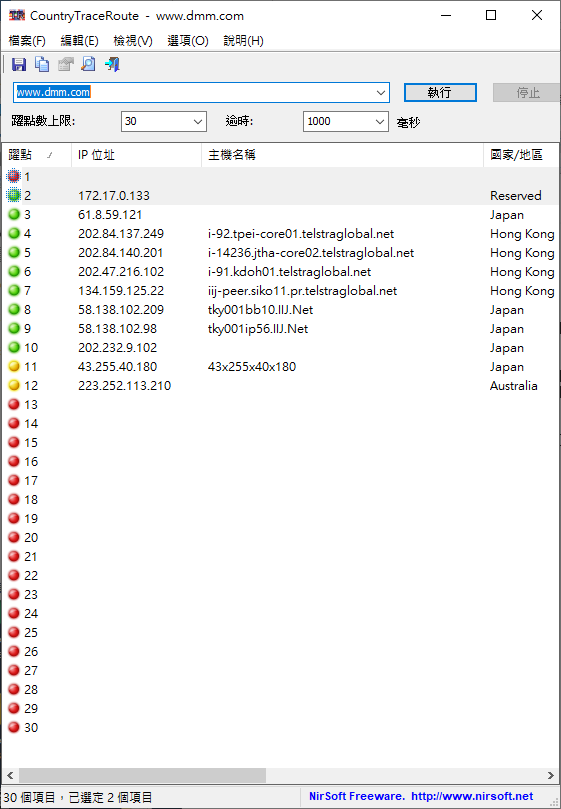The width and height of the screenshot is (561, 809).
Task: Sort by the 躍點 column header
Action: (36, 155)
